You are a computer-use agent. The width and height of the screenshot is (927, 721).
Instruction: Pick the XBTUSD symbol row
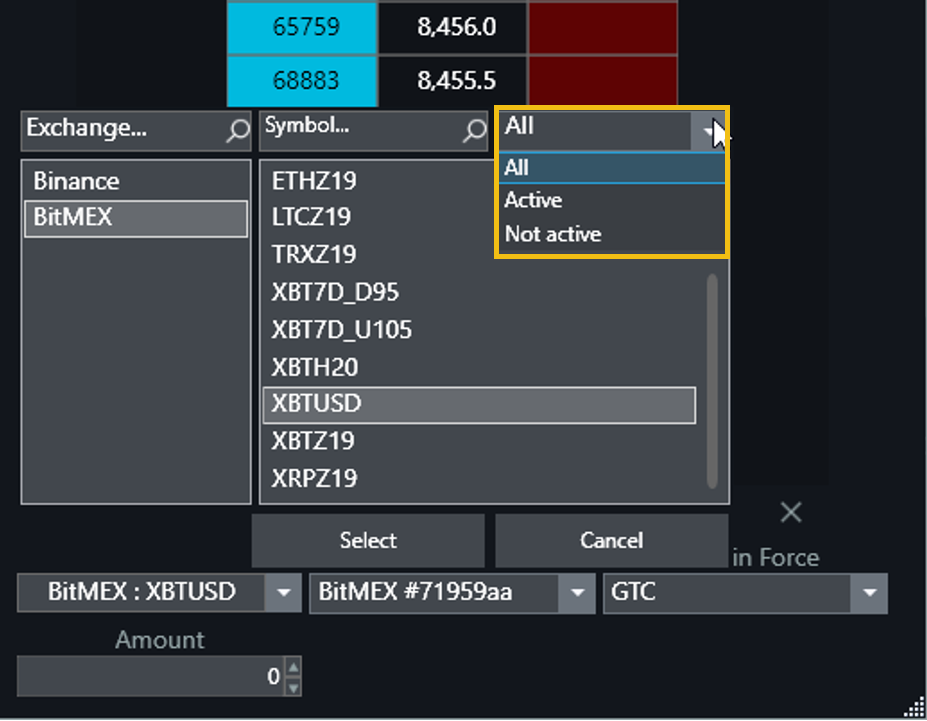(x=479, y=405)
